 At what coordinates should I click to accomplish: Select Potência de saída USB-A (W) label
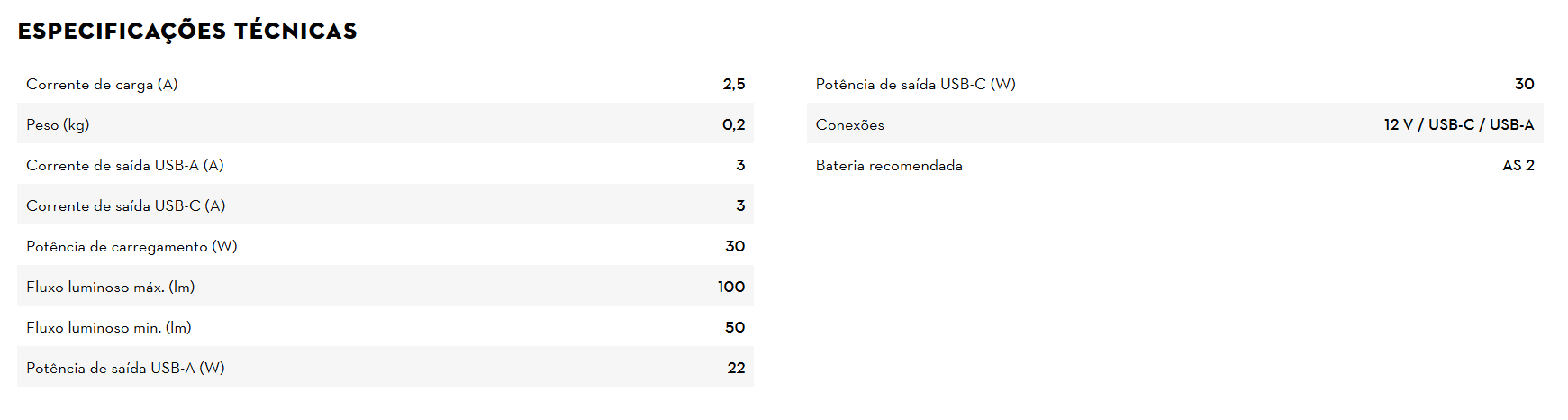pos(125,368)
